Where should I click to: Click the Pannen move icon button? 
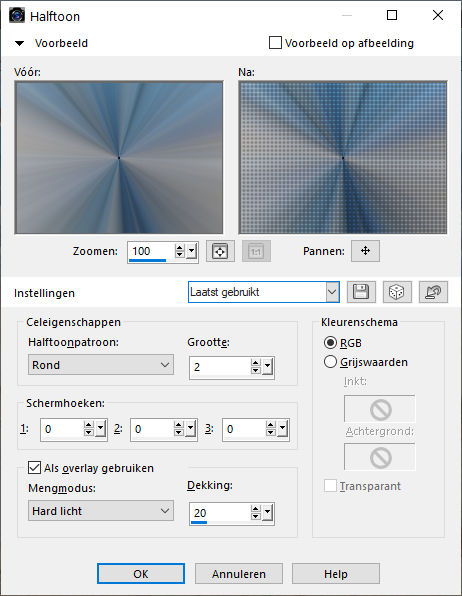365,251
